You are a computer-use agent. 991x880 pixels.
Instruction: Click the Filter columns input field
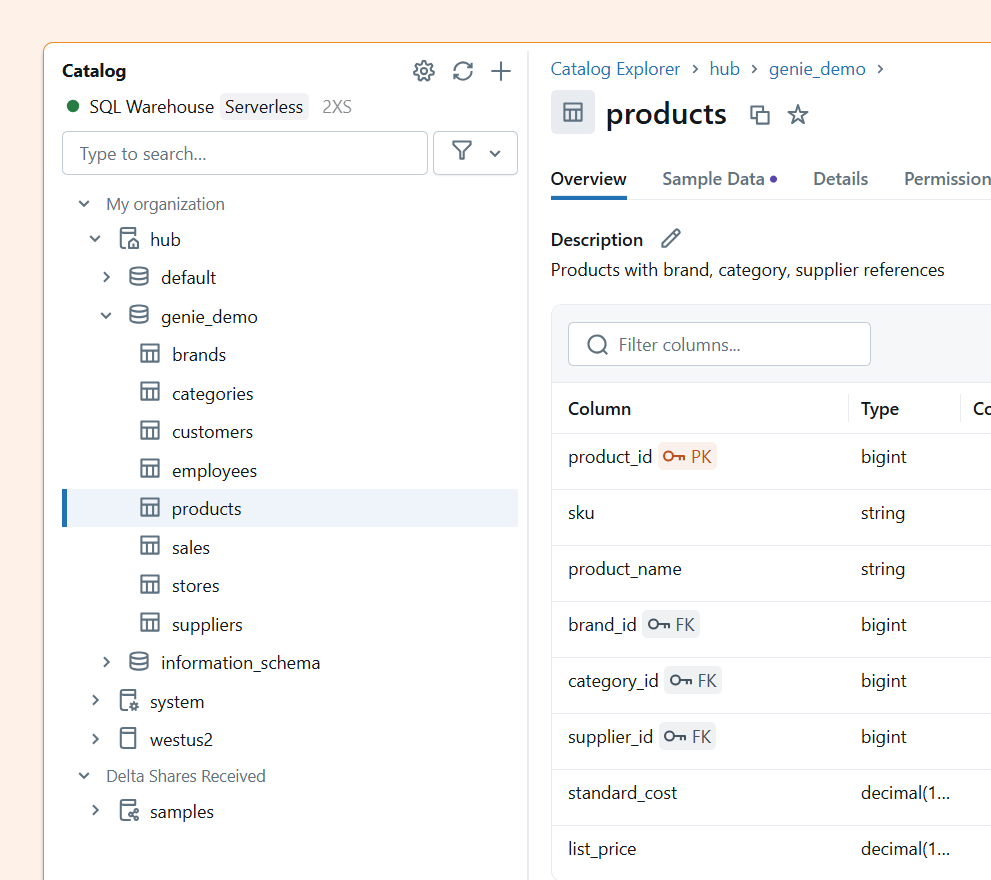[x=719, y=344]
